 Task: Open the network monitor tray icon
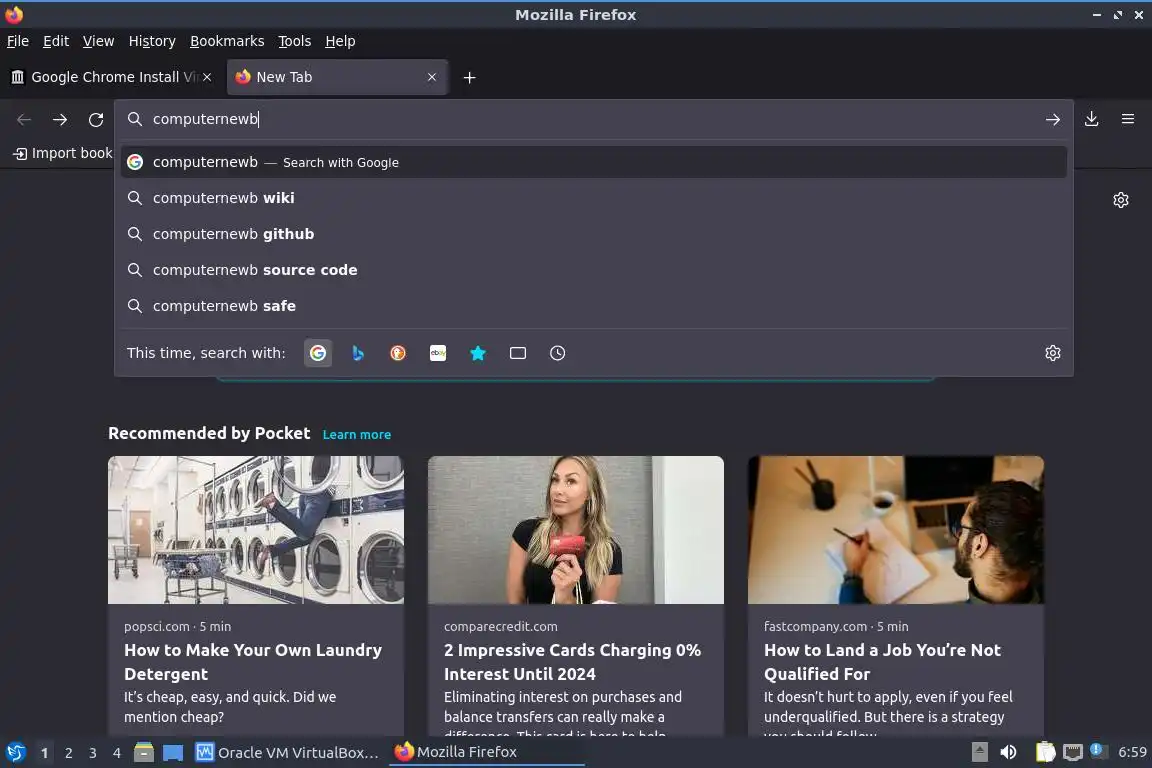coord(1073,752)
